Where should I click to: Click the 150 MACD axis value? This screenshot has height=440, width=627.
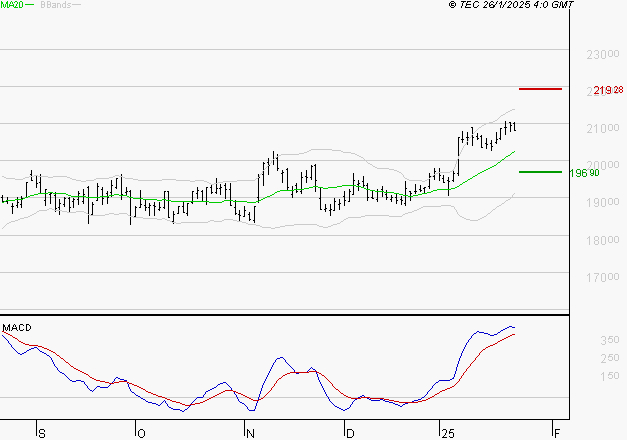(x=610, y=376)
